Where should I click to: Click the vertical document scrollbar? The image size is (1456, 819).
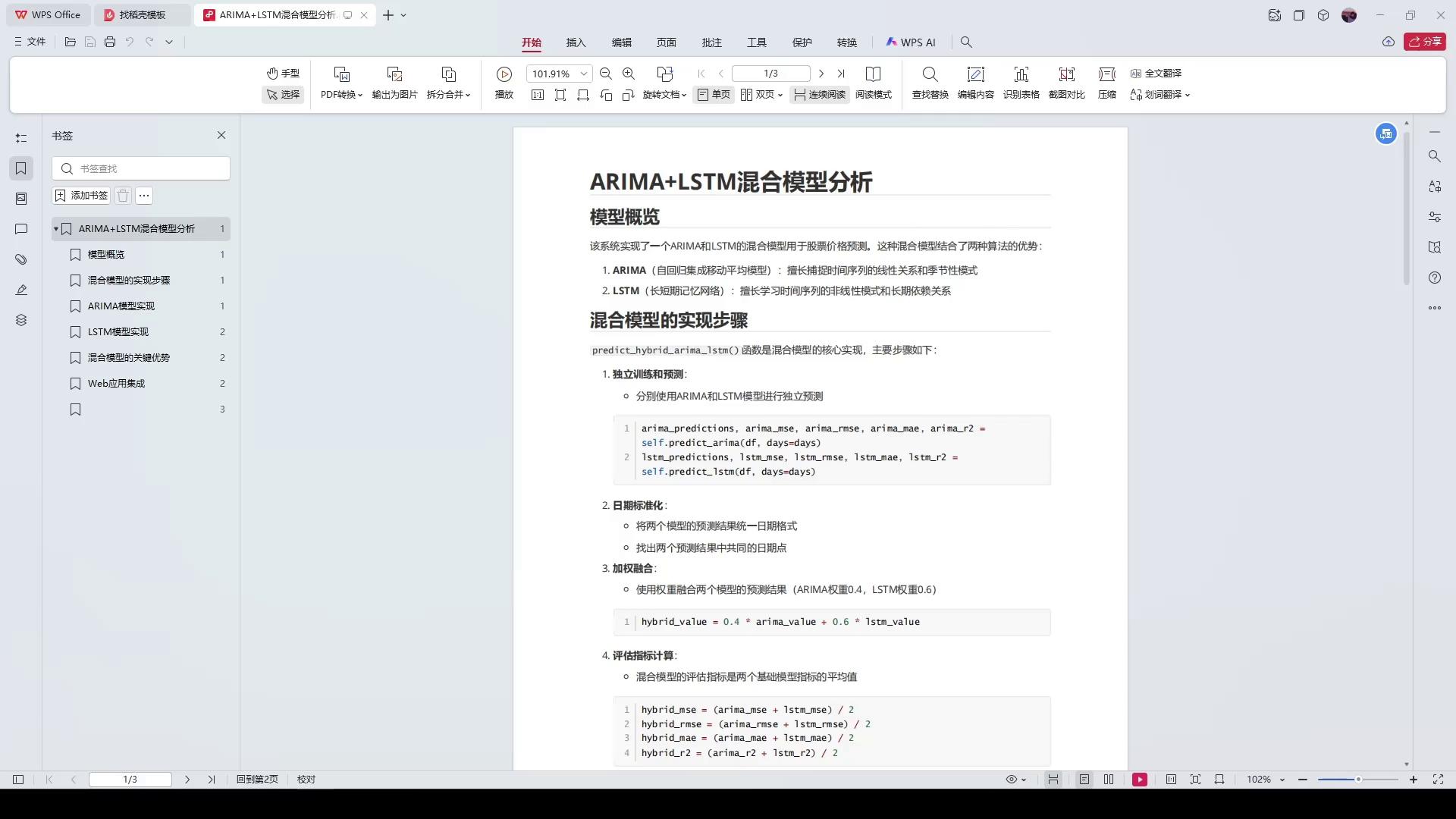(x=1407, y=209)
